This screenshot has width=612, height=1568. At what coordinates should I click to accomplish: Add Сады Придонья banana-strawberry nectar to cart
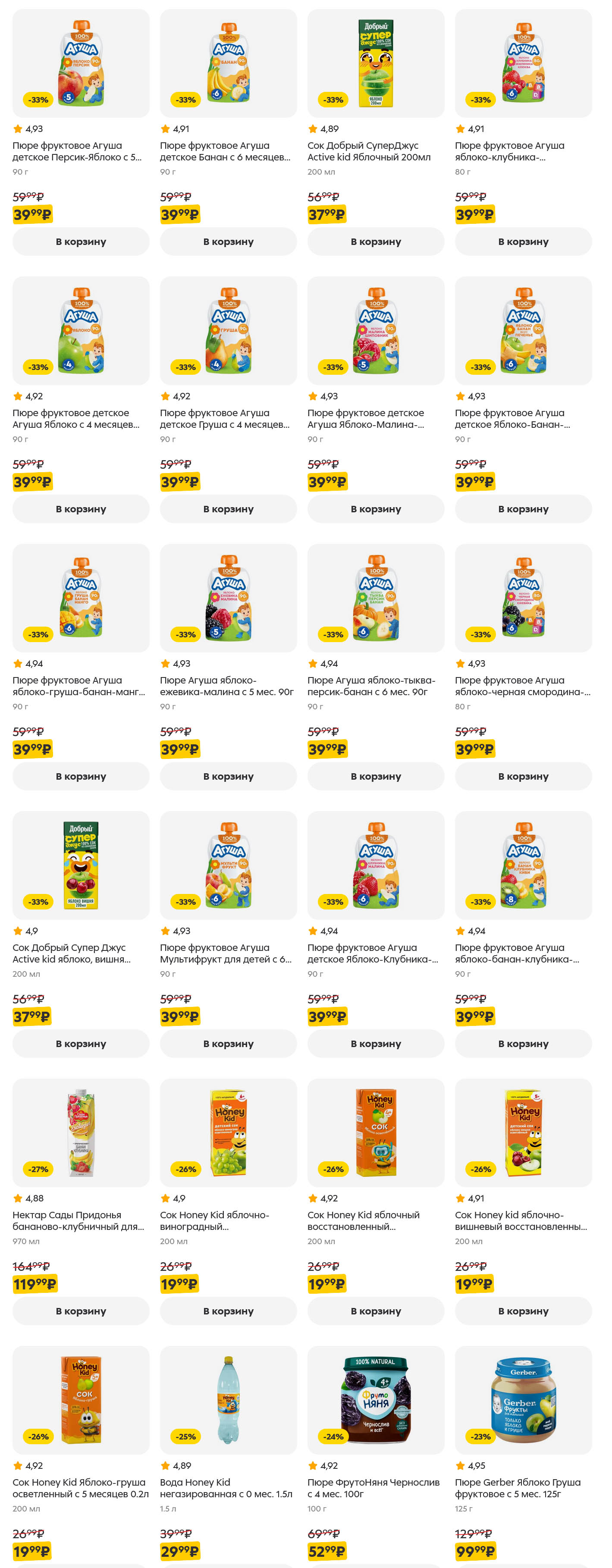[x=81, y=1311]
